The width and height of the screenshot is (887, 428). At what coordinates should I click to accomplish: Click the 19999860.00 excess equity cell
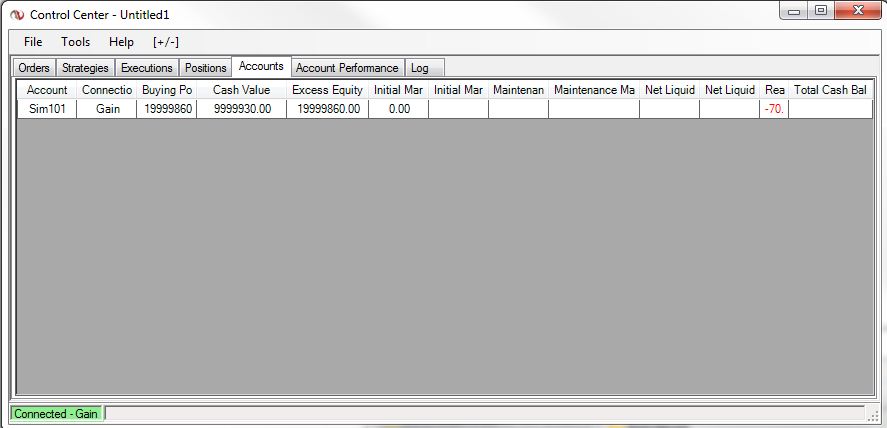(328, 109)
